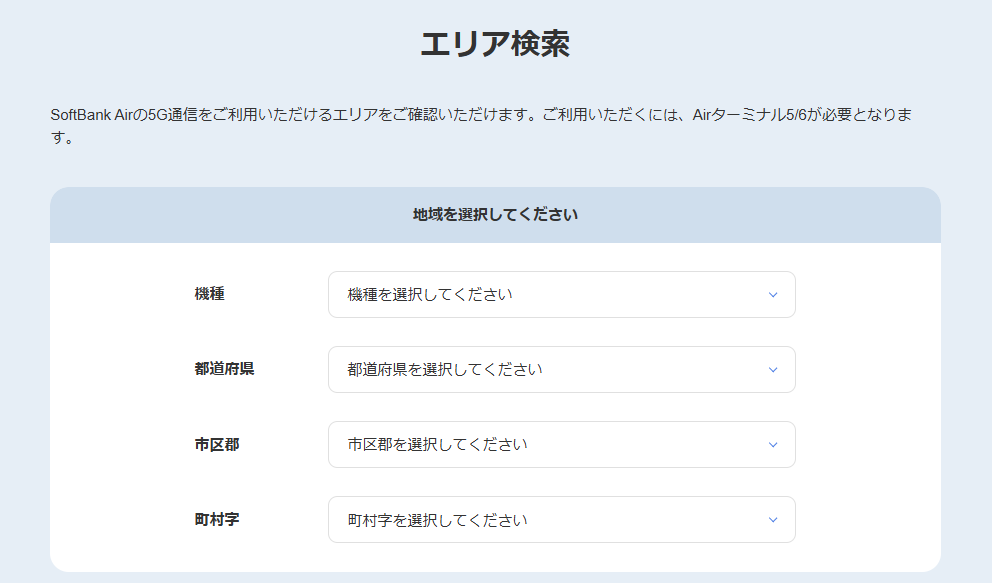The height and width of the screenshot is (583, 992).
Task: Open the 機種を選択してください dropdown
Action: [x=562, y=295]
